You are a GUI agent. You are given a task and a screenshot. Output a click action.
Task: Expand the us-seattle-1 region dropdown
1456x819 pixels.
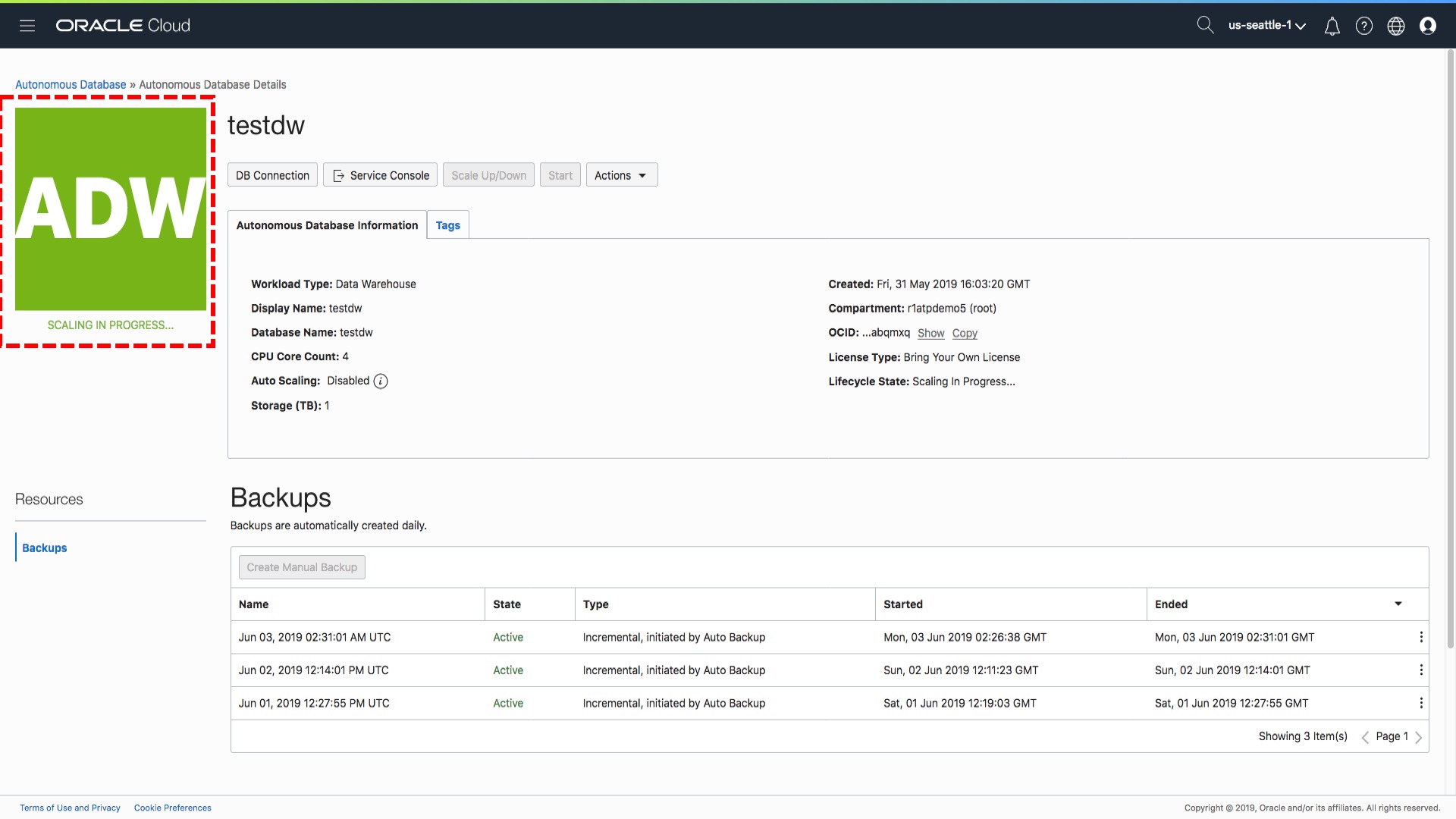point(1266,26)
